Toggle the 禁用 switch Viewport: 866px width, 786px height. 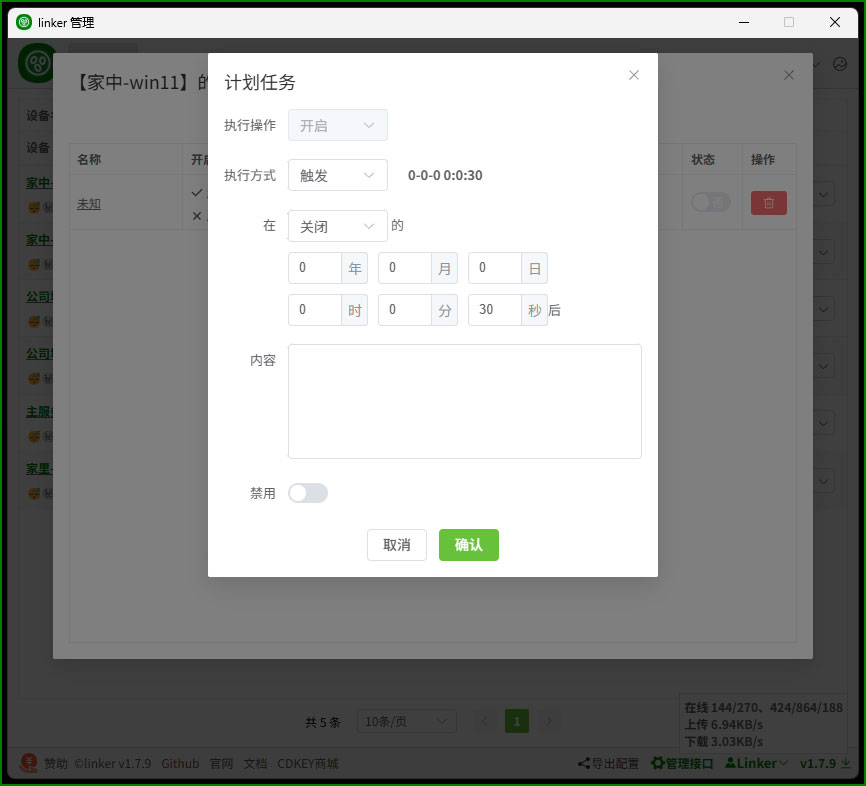click(308, 493)
